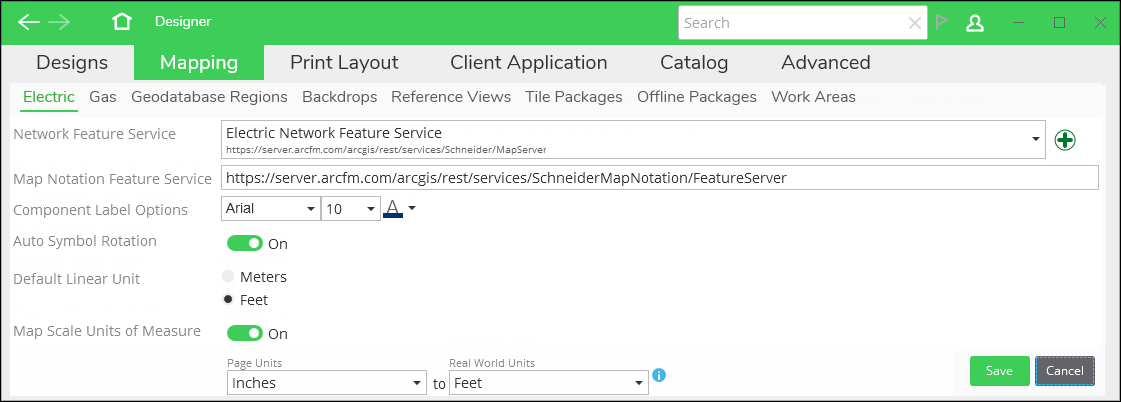Screen dimensions: 1121x402
Task: Click the forward arrow icon
Action: coord(59,22)
